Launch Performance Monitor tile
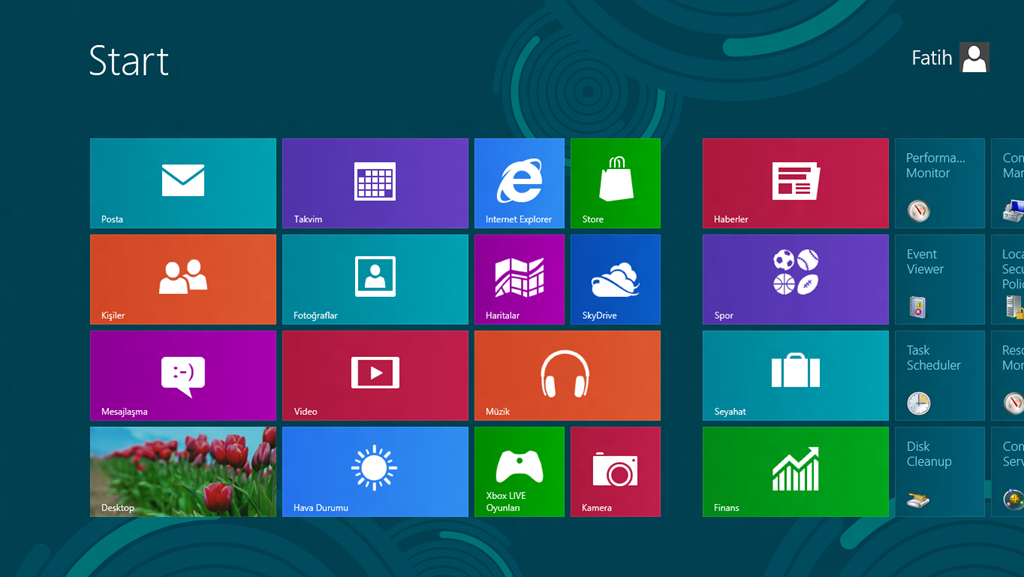The height and width of the screenshot is (577, 1024). (940, 183)
